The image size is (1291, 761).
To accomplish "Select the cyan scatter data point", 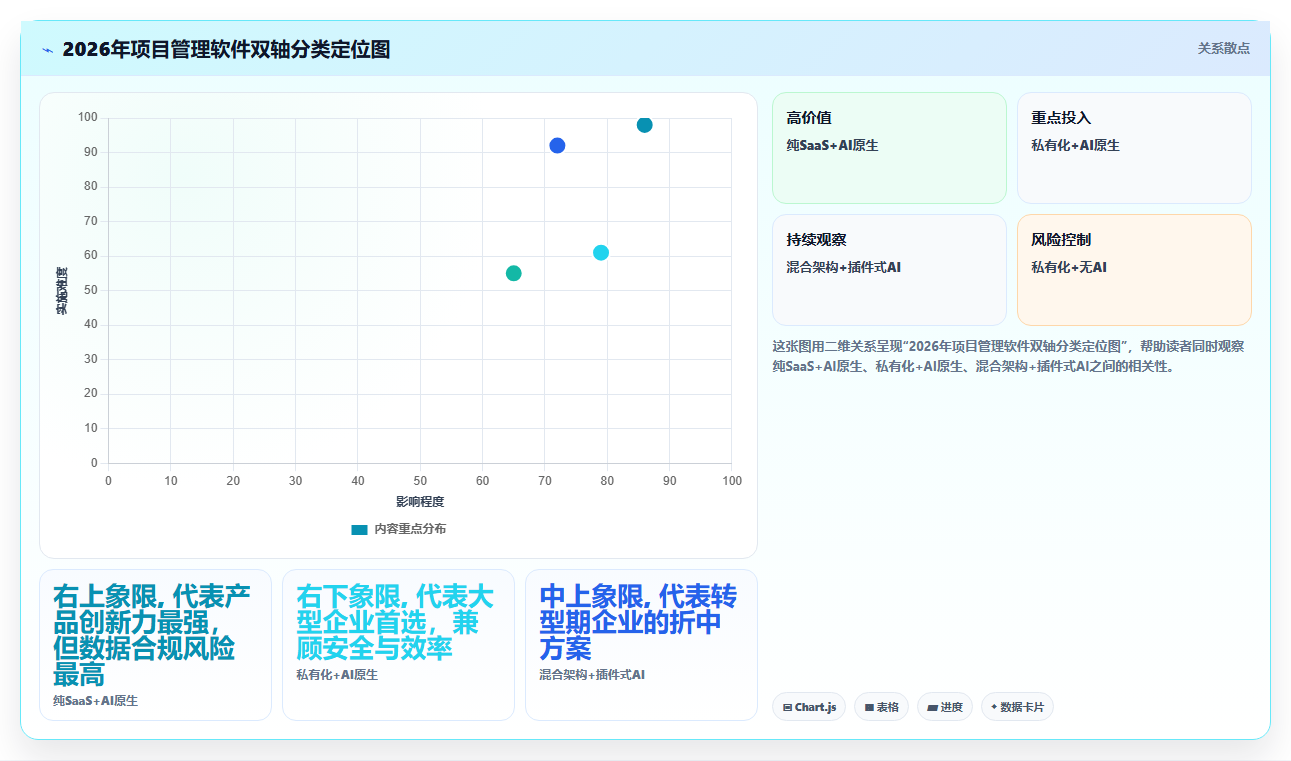I will pyautogui.click(x=601, y=253).
